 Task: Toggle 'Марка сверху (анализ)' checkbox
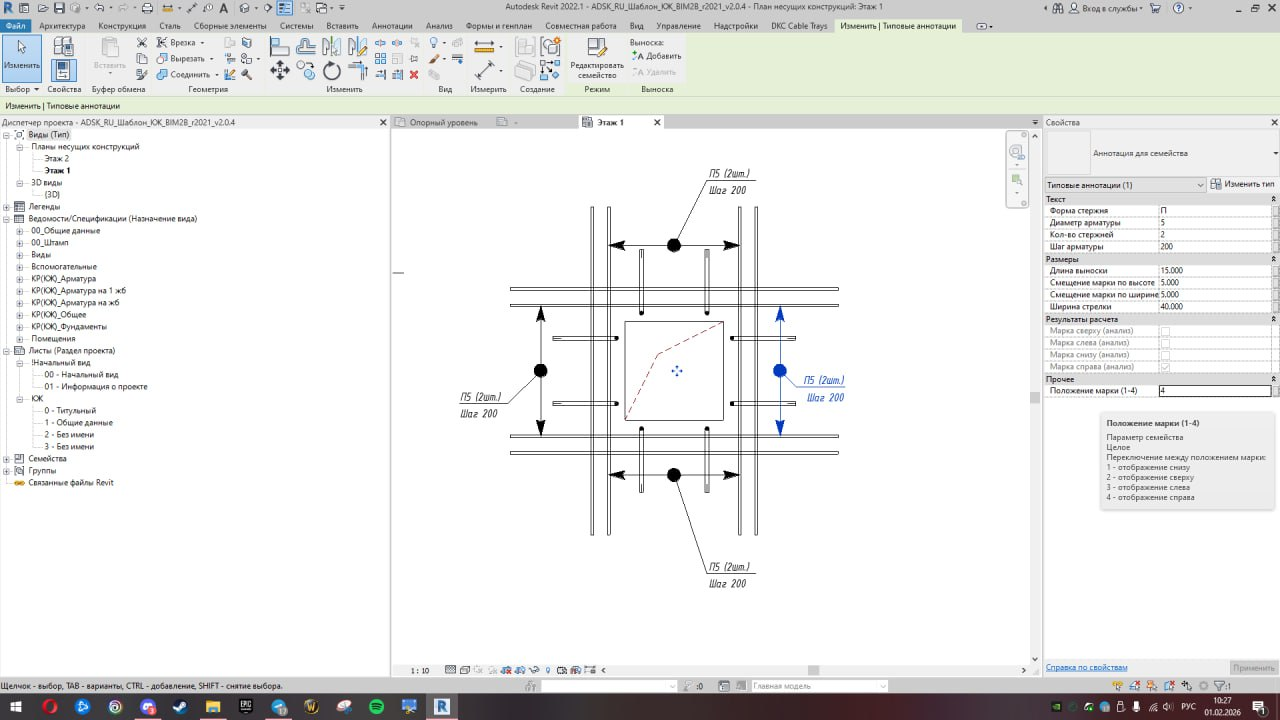pos(1165,331)
